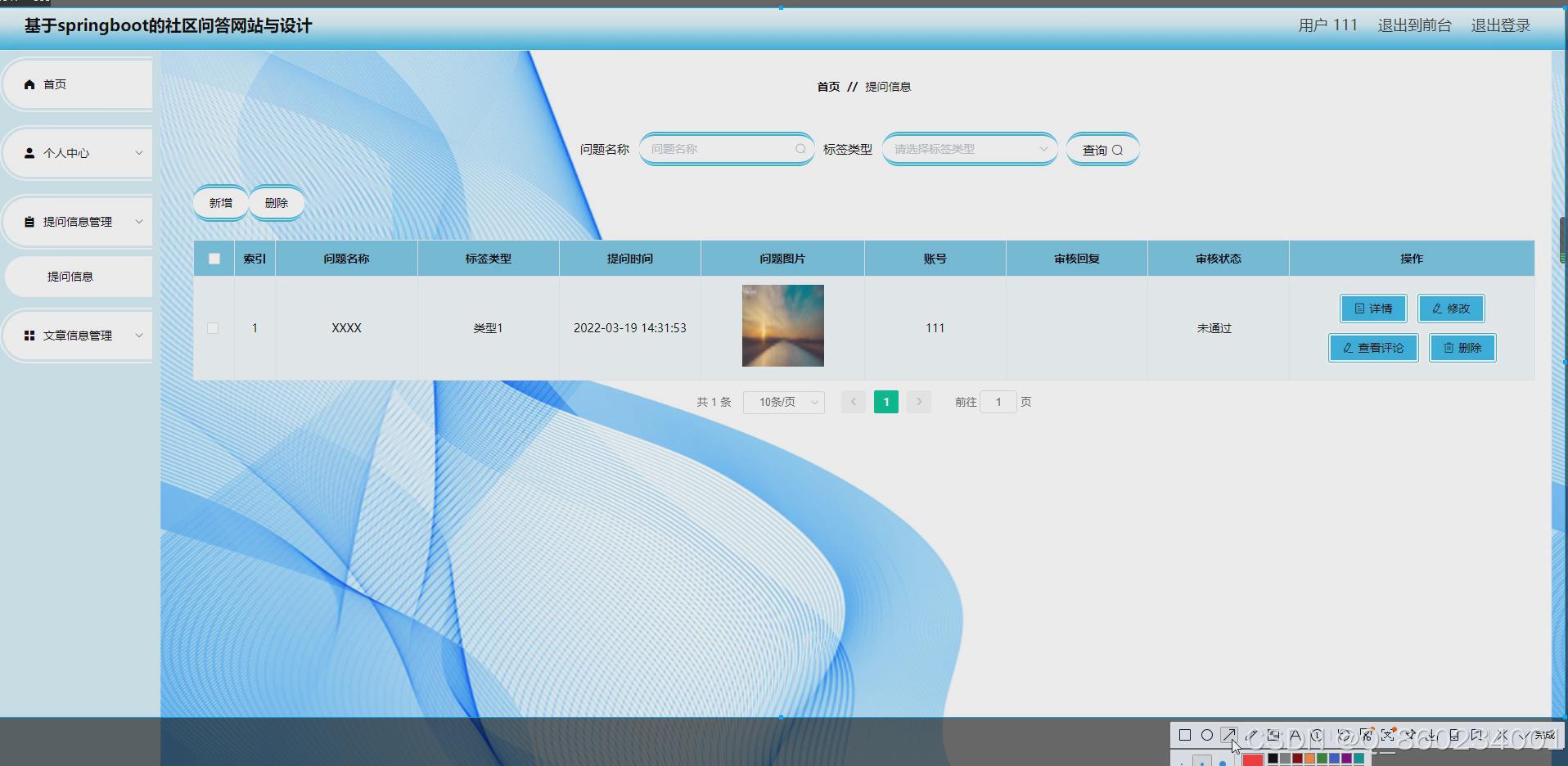Click the person icon of 个人中心
The height and width of the screenshot is (766, 1568).
[29, 153]
